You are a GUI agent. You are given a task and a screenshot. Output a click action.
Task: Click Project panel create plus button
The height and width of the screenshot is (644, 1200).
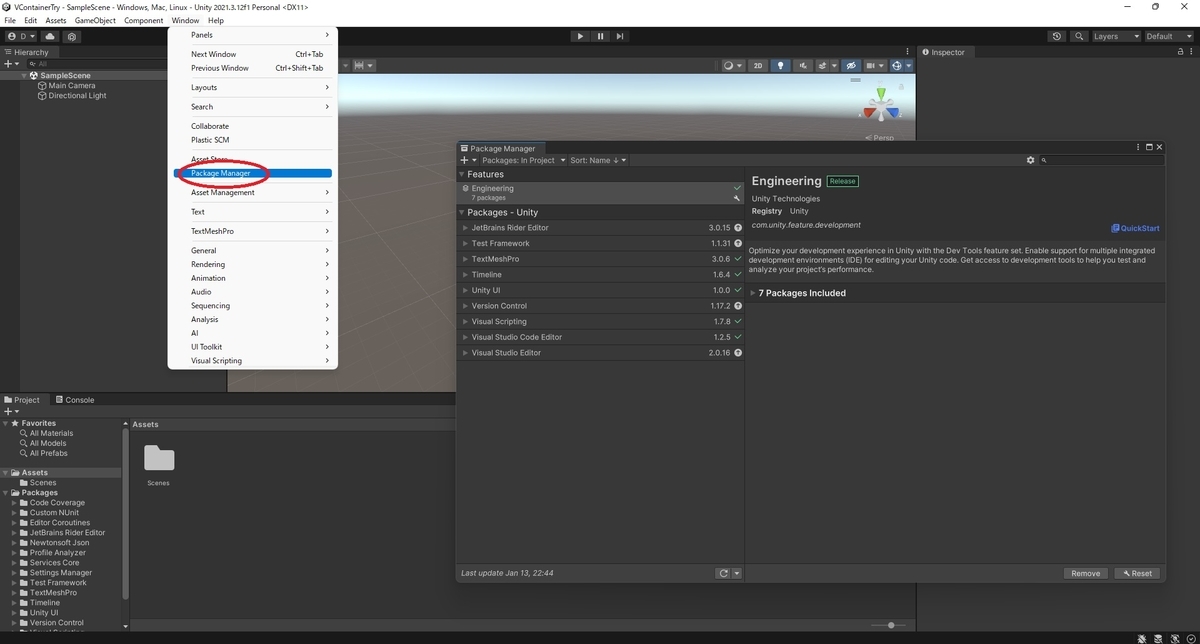click(10, 411)
